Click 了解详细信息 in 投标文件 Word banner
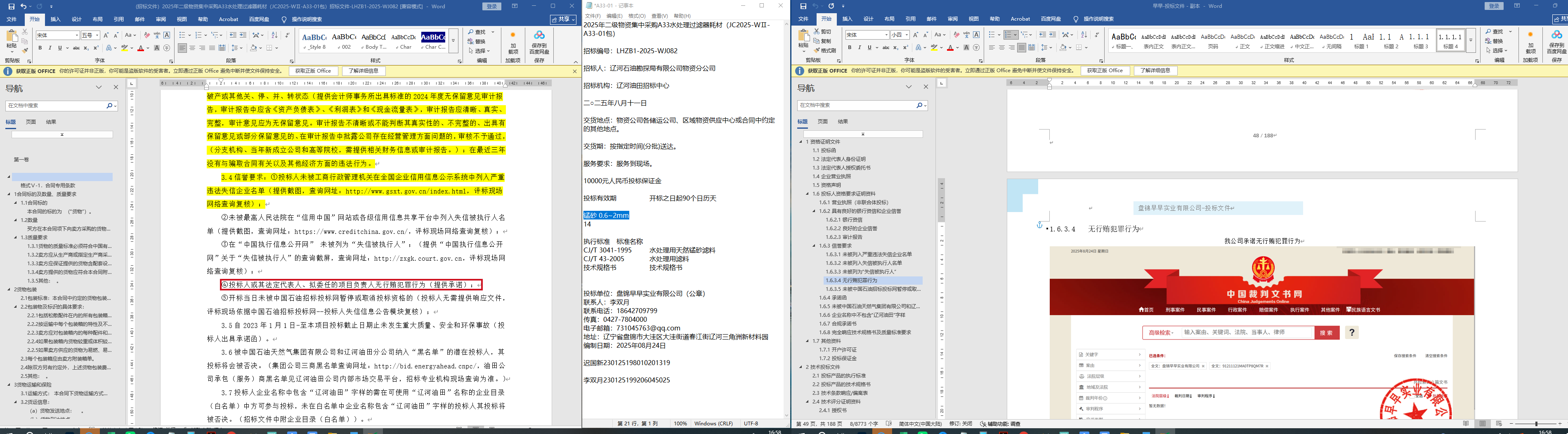The image size is (1568, 434). (x=1155, y=71)
